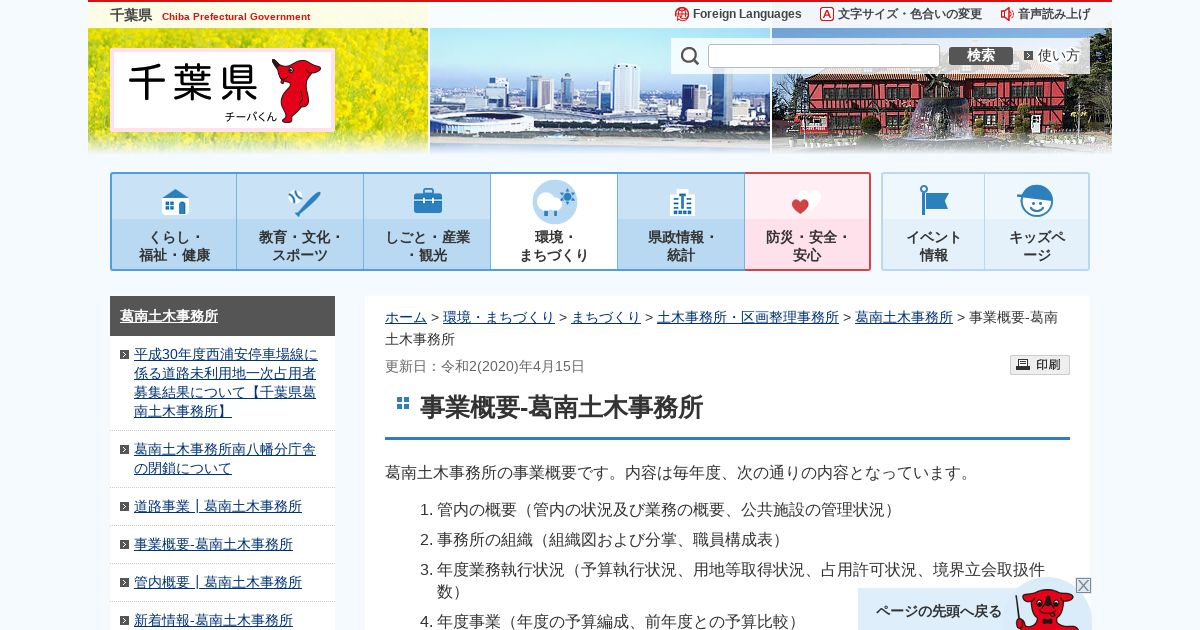1200x630 pixels.
Task: Click list item 年度業務執行状況
Action: [741, 580]
